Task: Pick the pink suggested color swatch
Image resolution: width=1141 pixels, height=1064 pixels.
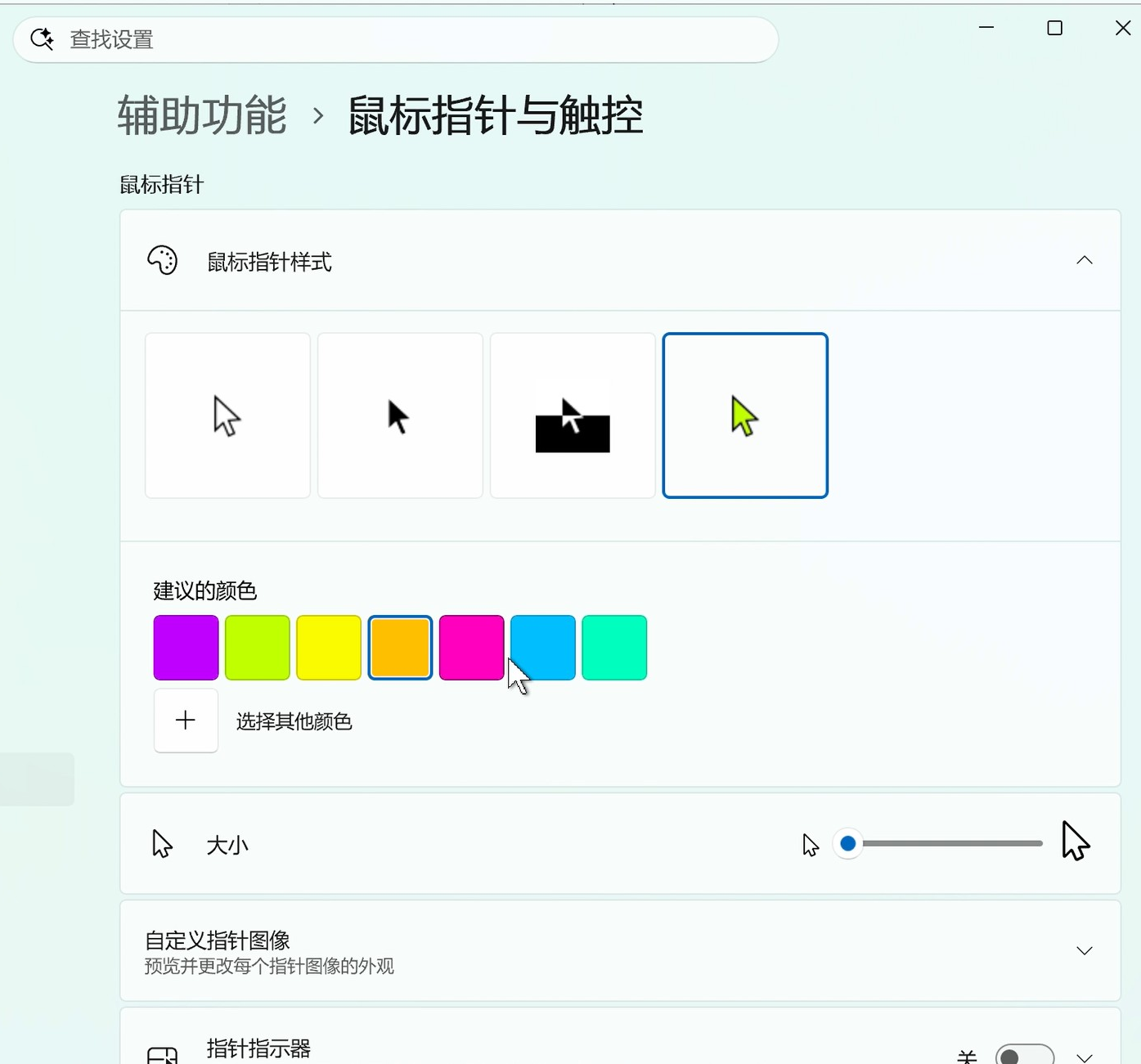Action: [x=471, y=648]
